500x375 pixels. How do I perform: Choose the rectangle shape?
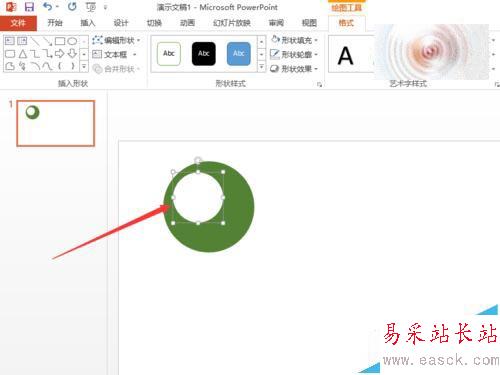point(60,41)
